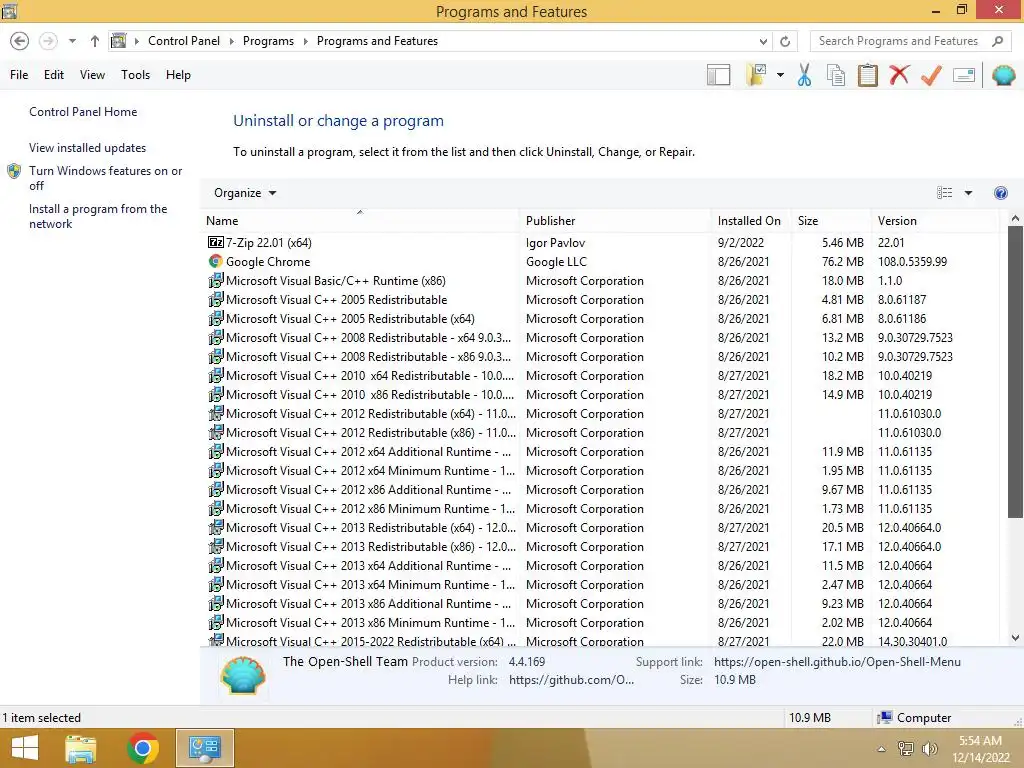
Task: Click into Search Programs and Features box
Action: click(x=899, y=41)
